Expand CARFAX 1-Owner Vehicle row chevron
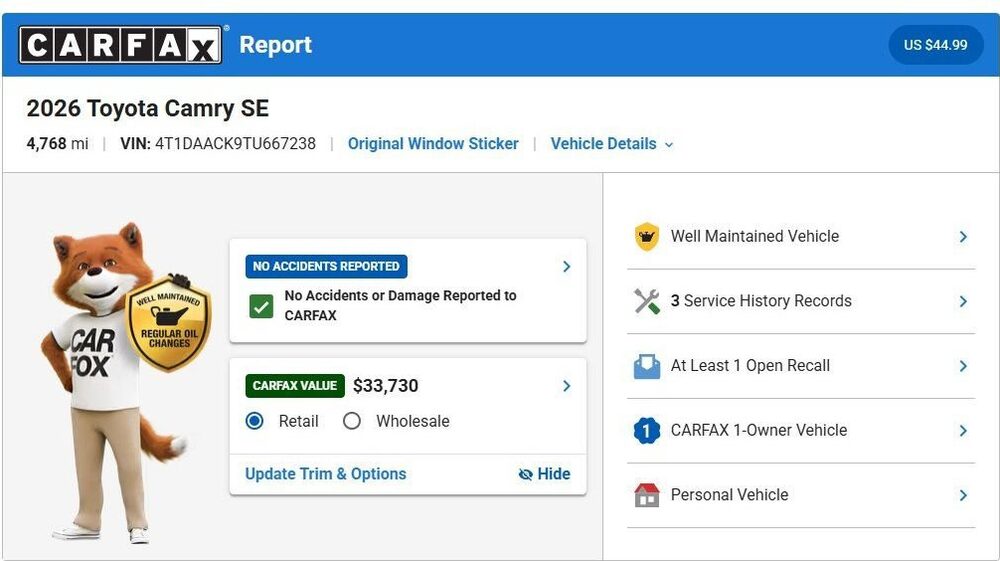This screenshot has width=1000, height=561. pos(963,431)
